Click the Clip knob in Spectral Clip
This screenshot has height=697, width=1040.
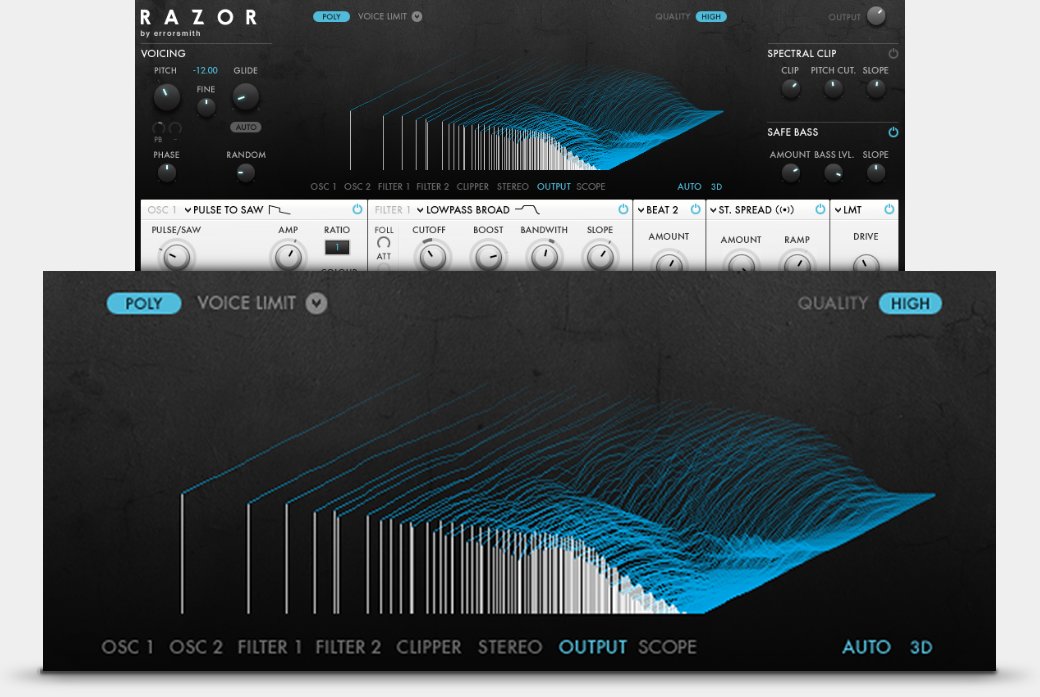(x=790, y=88)
